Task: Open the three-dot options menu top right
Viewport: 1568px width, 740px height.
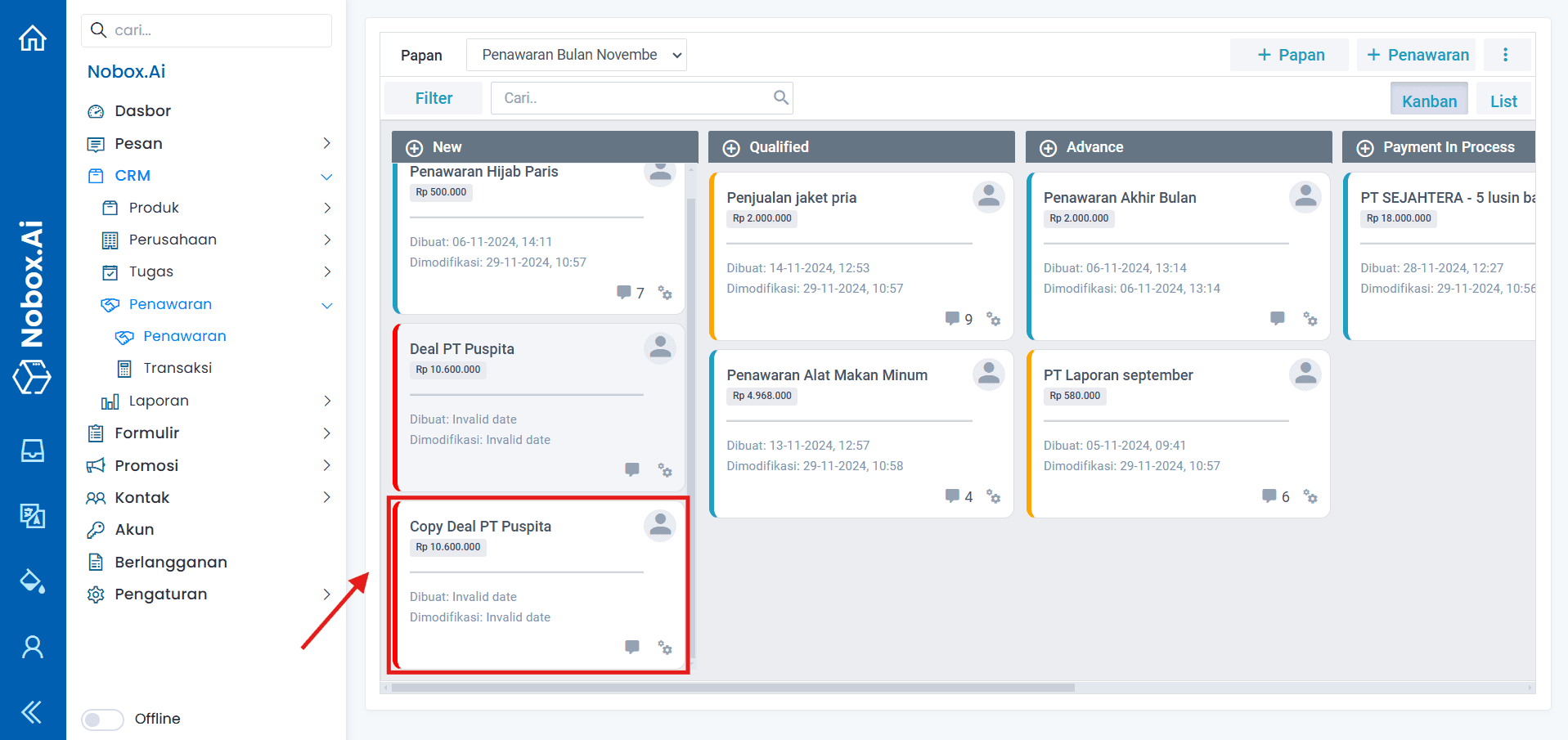Action: [1506, 54]
